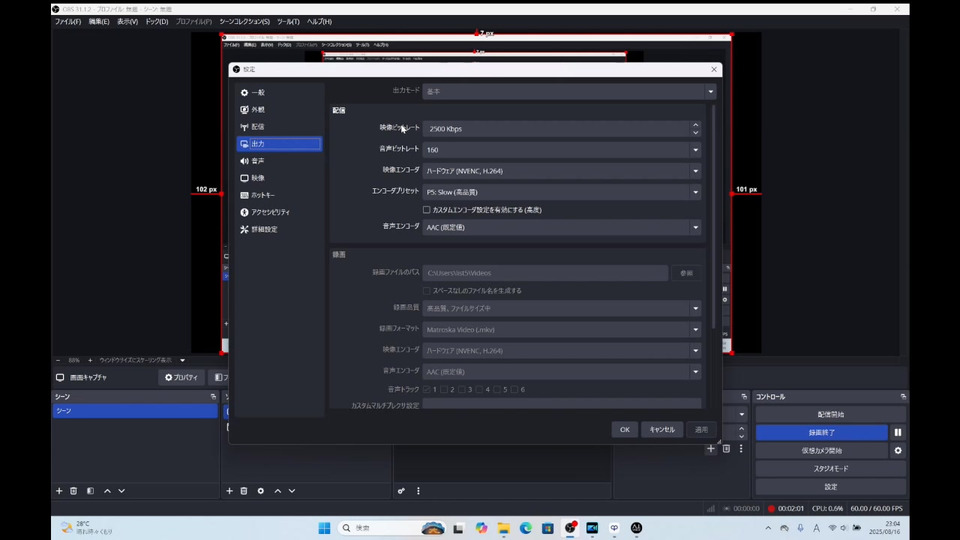Add a new scene with the plus icon in the シーン dock
960x540 pixels.
point(59,491)
